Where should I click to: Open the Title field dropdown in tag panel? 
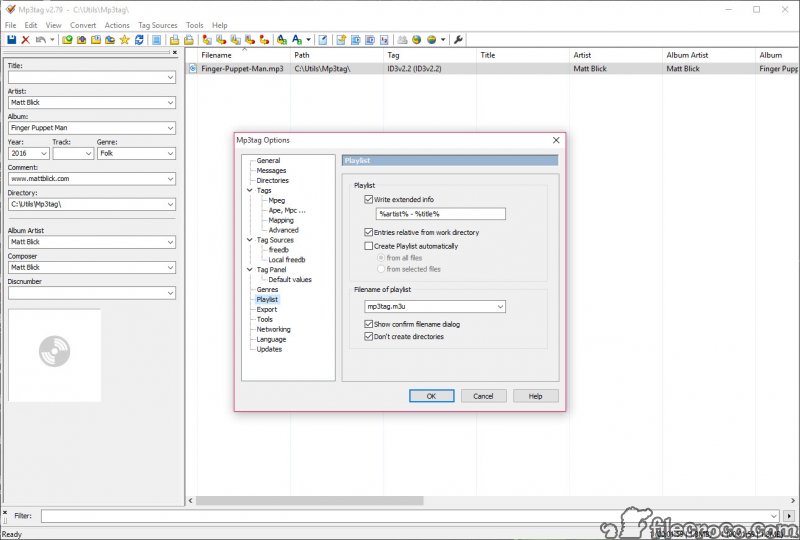coord(170,77)
